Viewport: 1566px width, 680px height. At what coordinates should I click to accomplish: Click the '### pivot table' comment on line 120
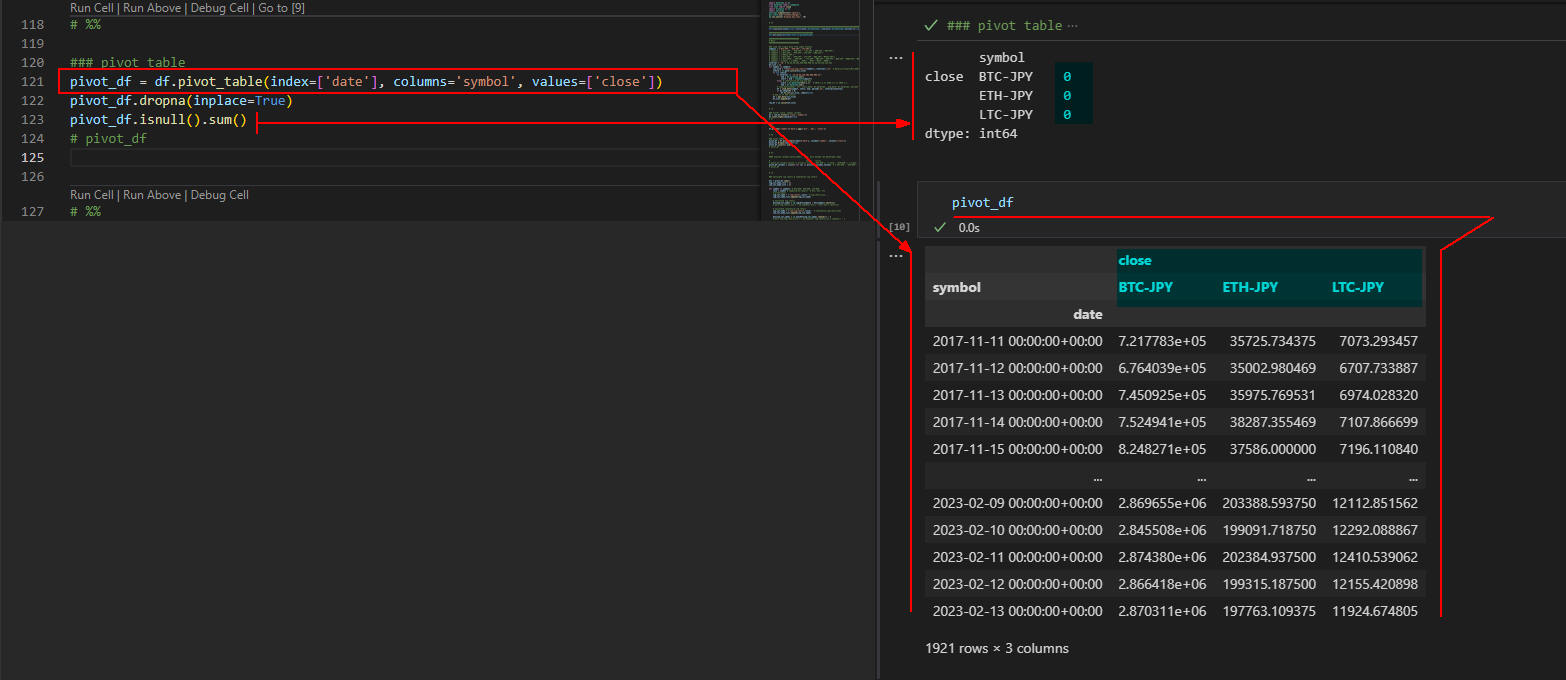(x=127, y=63)
